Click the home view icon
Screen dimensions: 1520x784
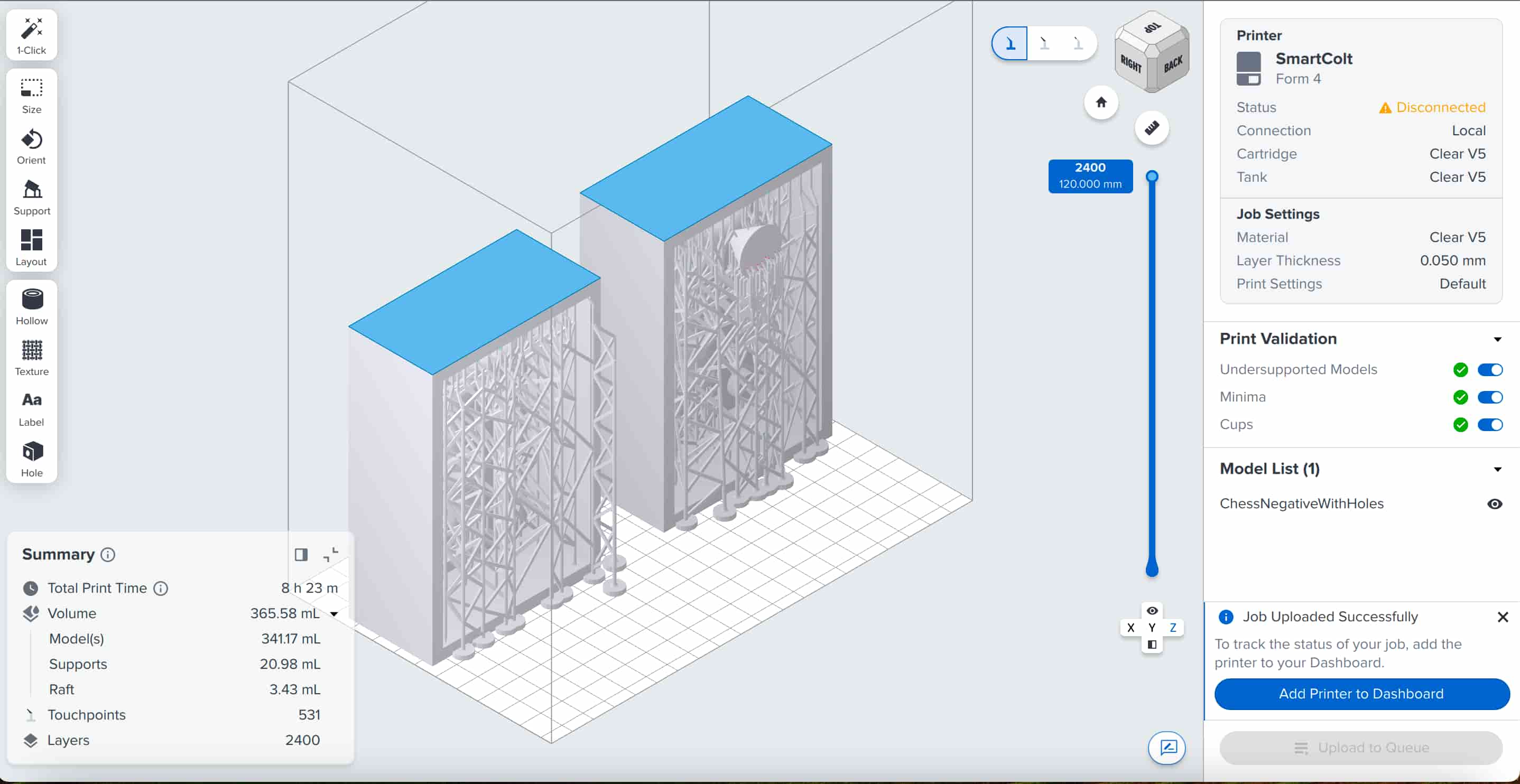pyautogui.click(x=1100, y=102)
